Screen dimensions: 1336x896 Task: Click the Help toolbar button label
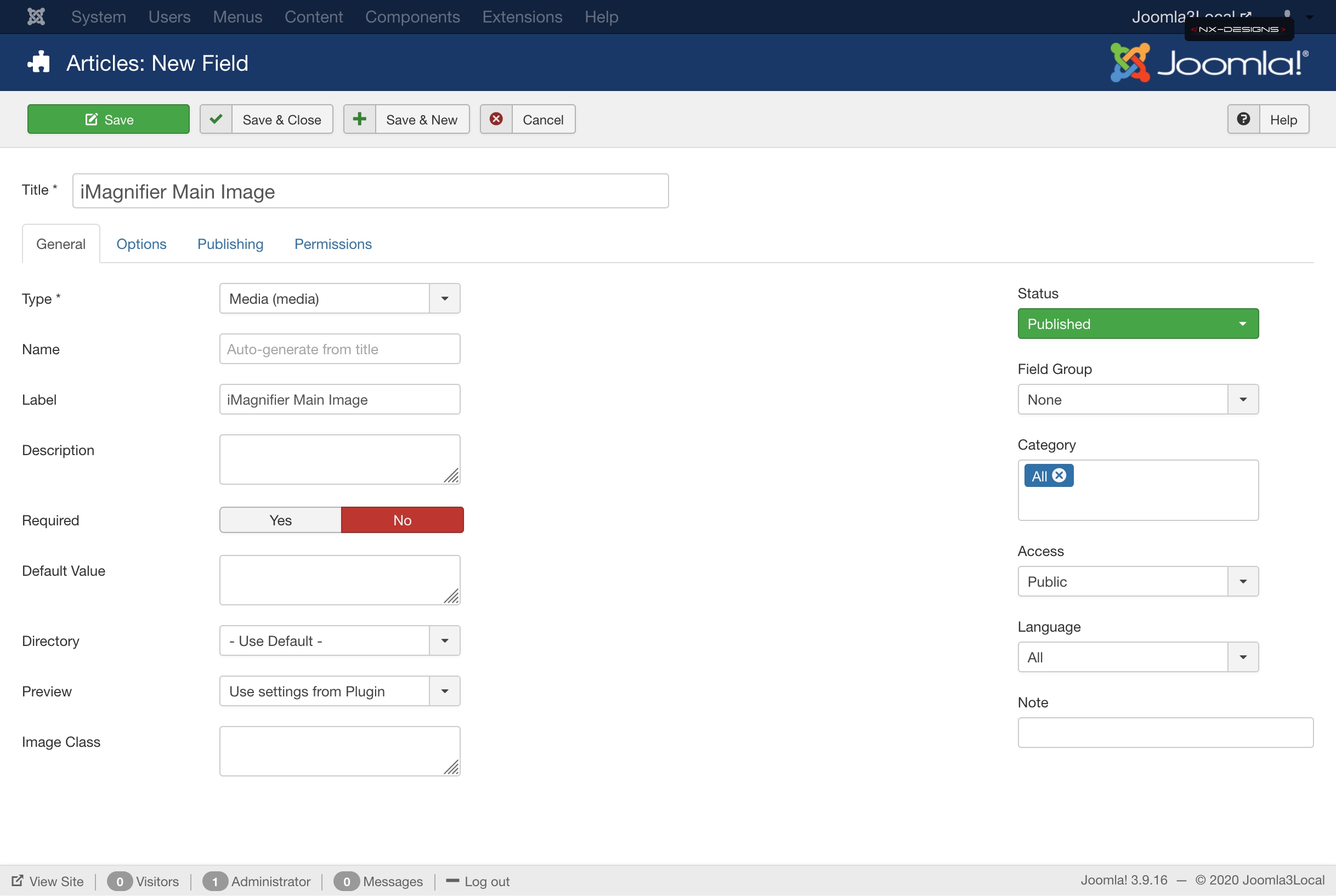click(x=1283, y=120)
